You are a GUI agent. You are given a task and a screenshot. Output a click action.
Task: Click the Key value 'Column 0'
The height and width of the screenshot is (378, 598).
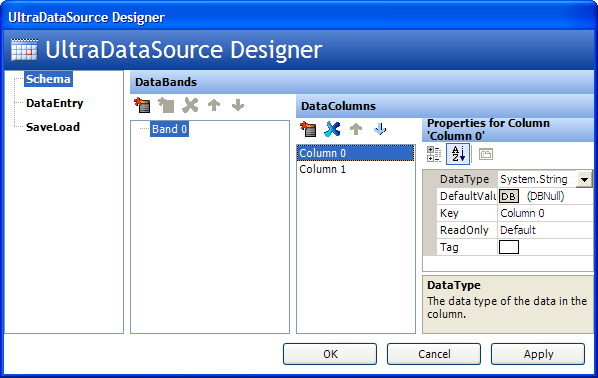522,213
